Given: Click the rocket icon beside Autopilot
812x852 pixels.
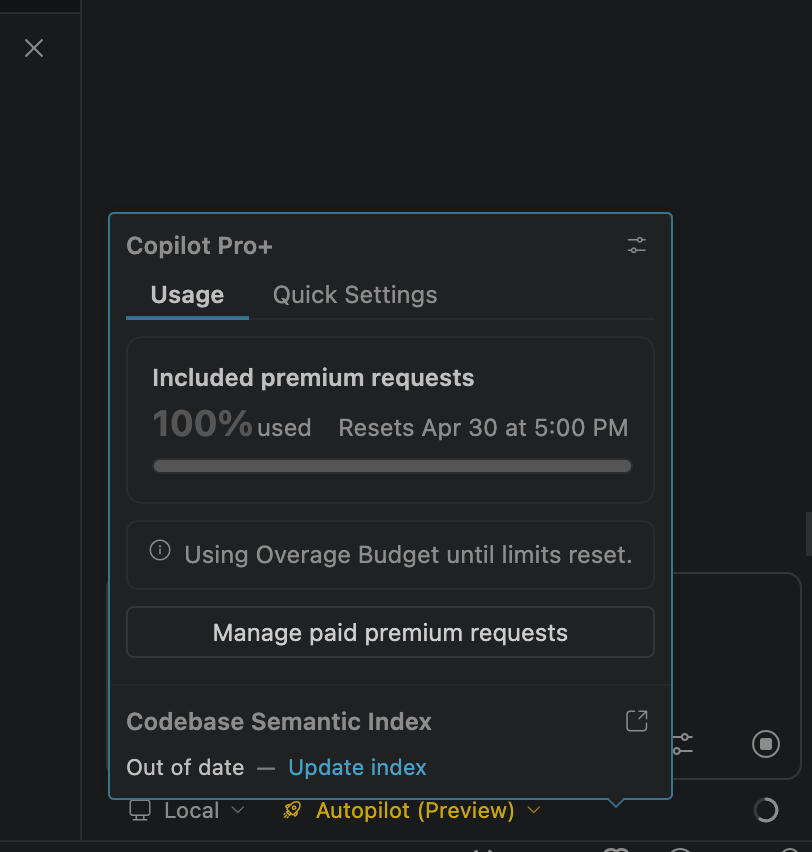Looking at the screenshot, I should pos(292,810).
